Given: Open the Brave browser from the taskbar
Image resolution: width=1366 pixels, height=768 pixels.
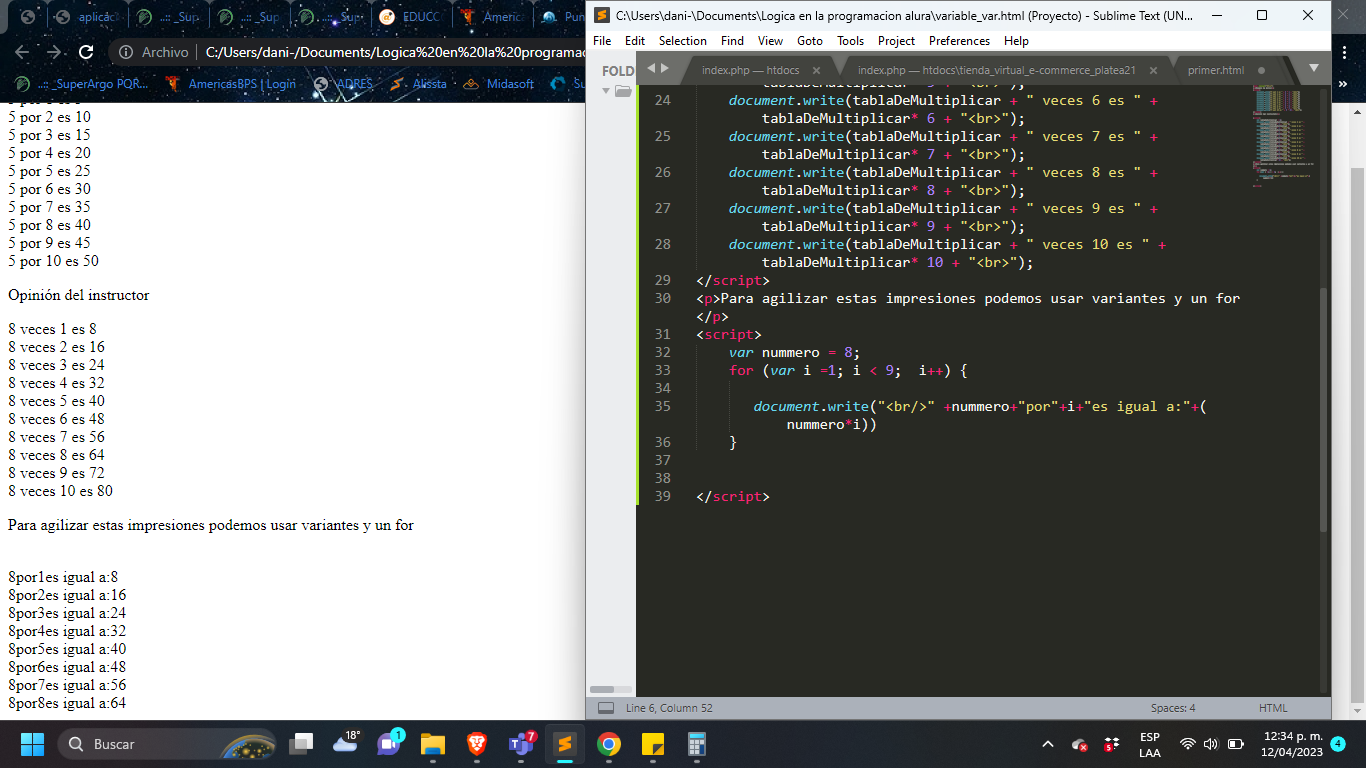Looking at the screenshot, I should click(477, 744).
